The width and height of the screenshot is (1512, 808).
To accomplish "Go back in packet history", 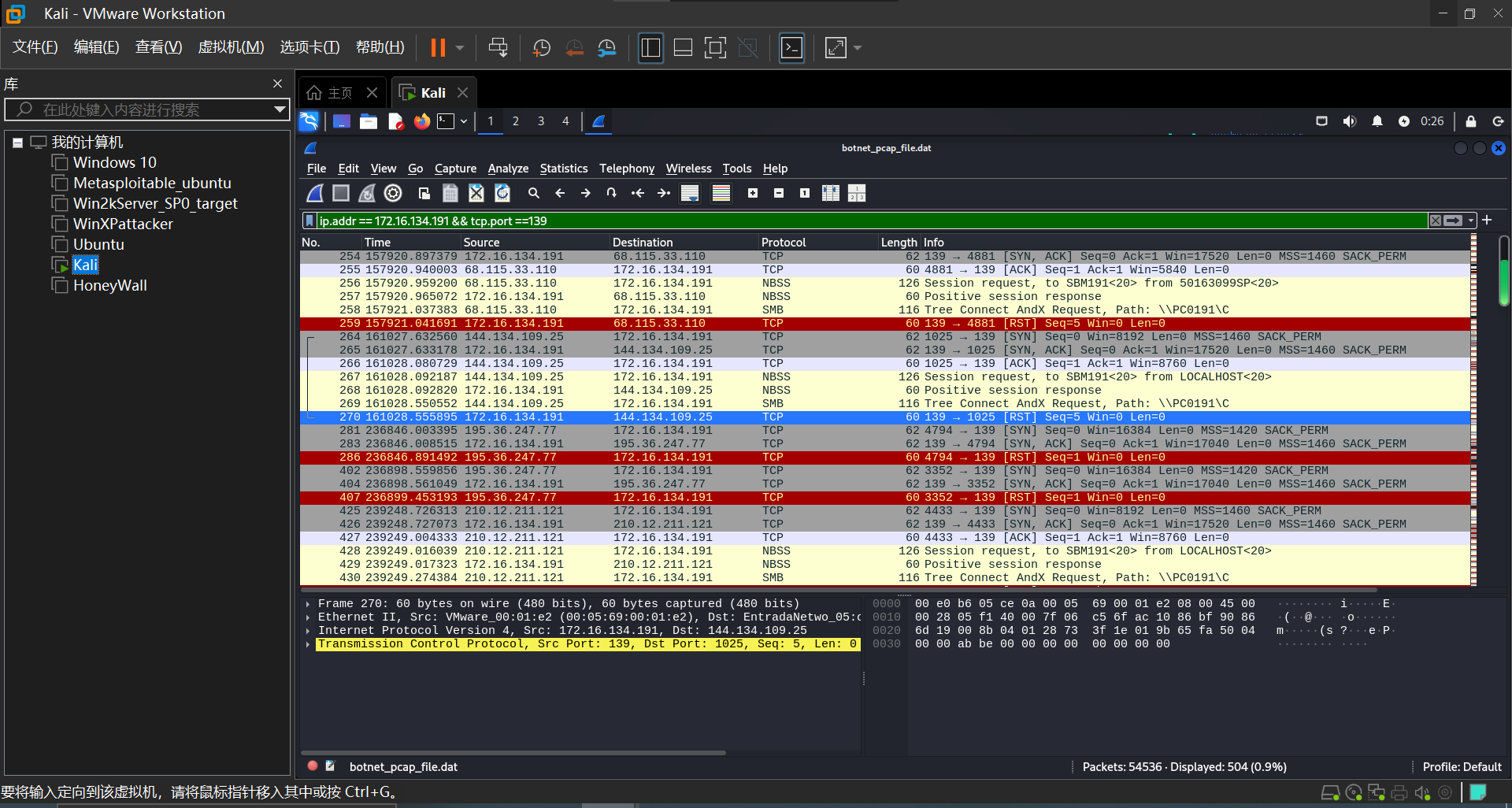I will [x=560, y=193].
